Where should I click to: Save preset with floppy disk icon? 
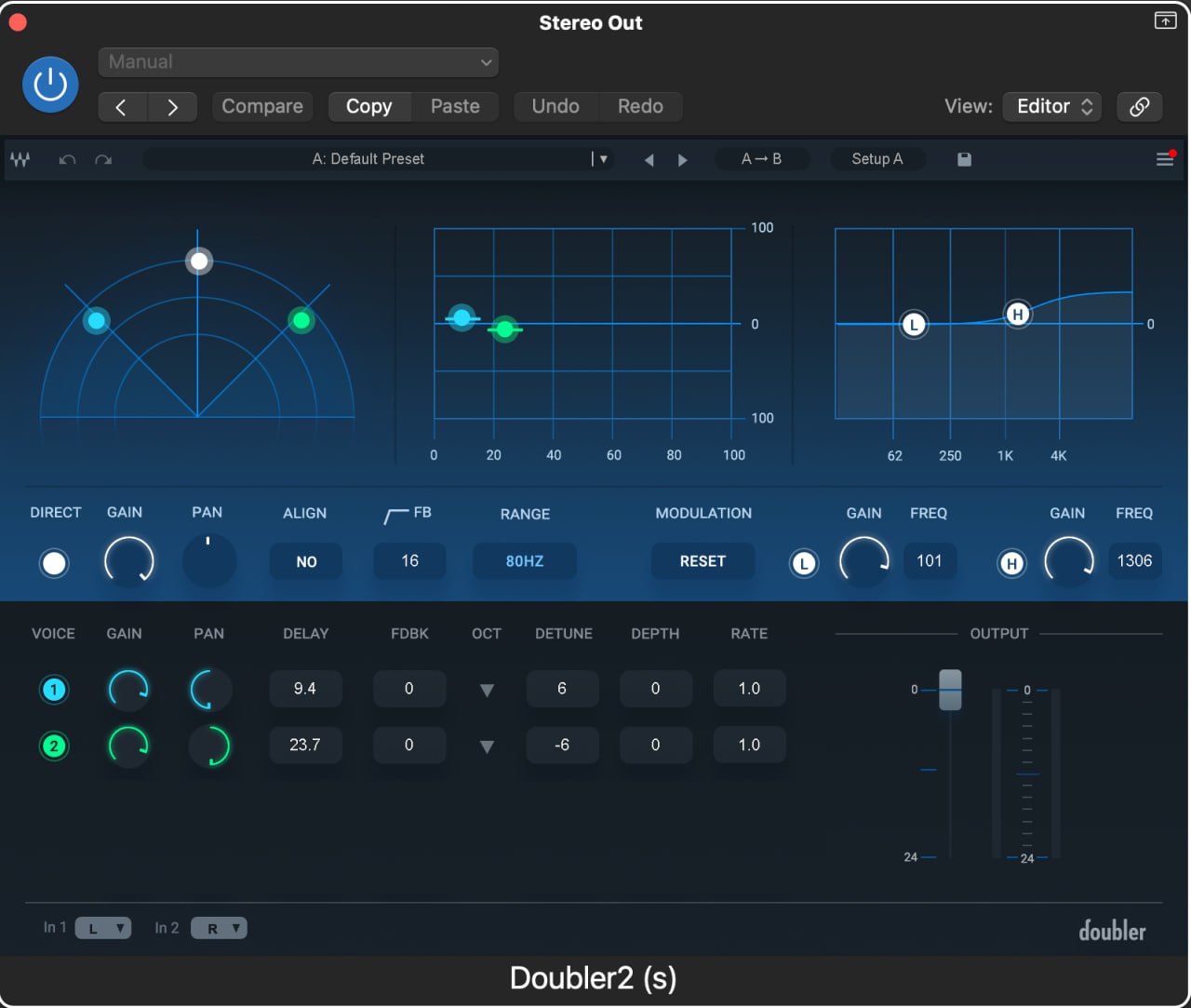[x=964, y=159]
